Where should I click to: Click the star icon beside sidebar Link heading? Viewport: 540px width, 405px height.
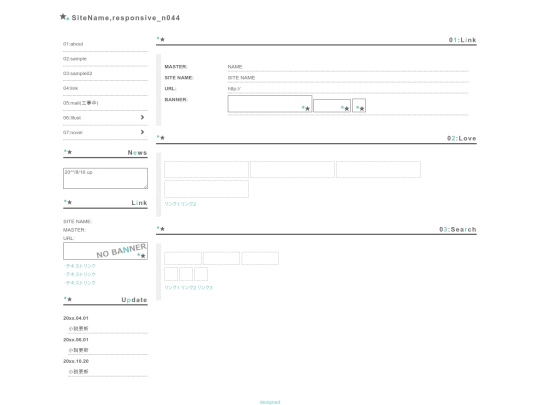tap(68, 202)
